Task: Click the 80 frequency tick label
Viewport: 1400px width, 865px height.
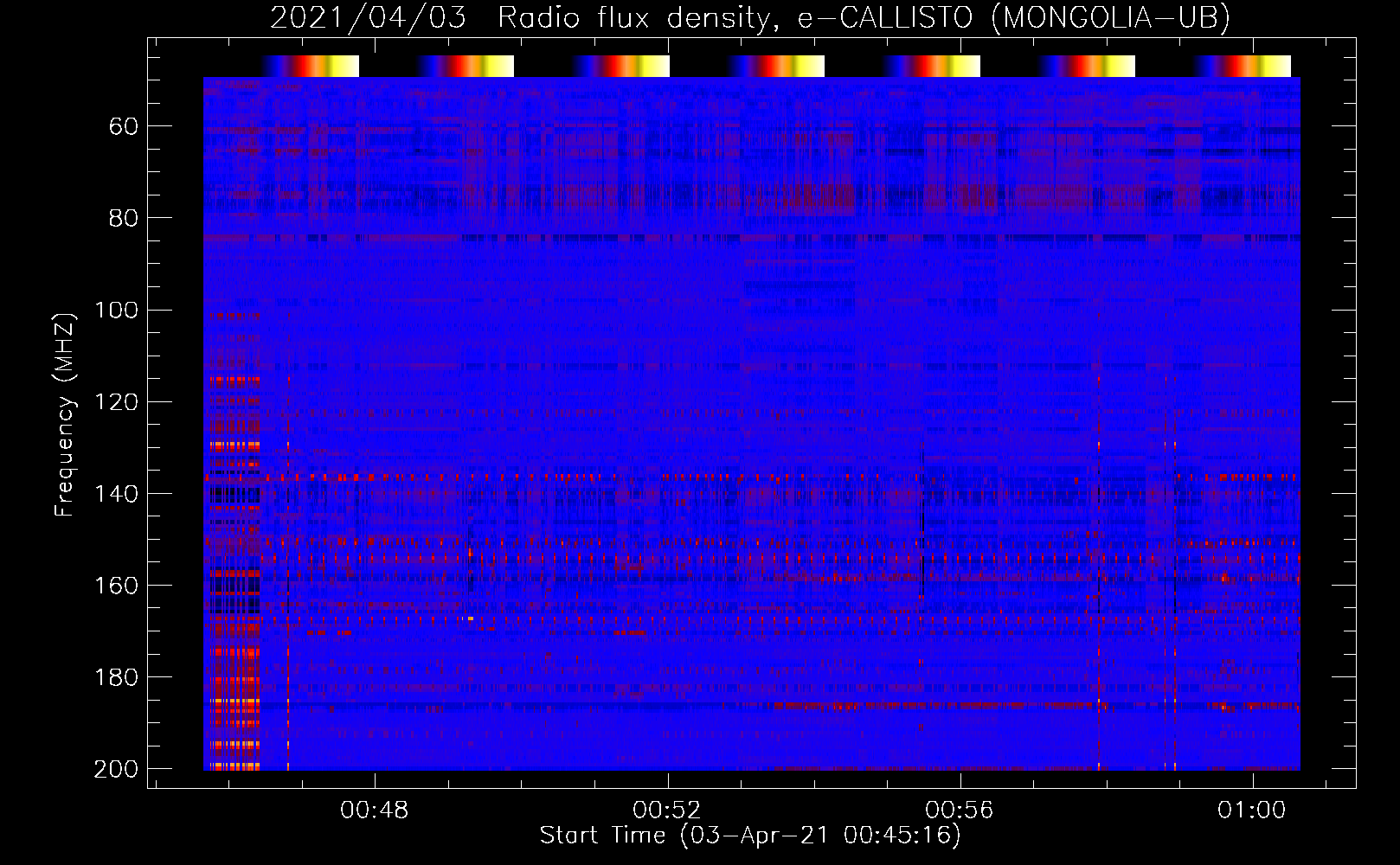Action: pyautogui.click(x=124, y=218)
